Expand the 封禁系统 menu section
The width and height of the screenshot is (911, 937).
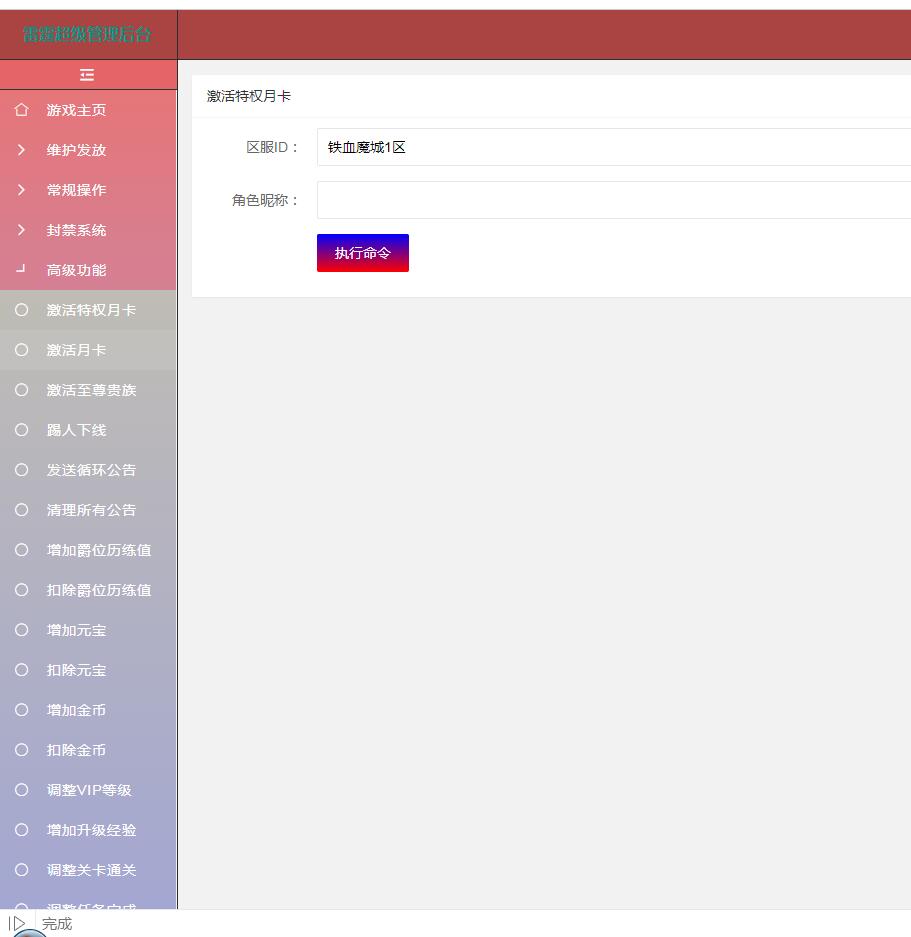point(76,230)
